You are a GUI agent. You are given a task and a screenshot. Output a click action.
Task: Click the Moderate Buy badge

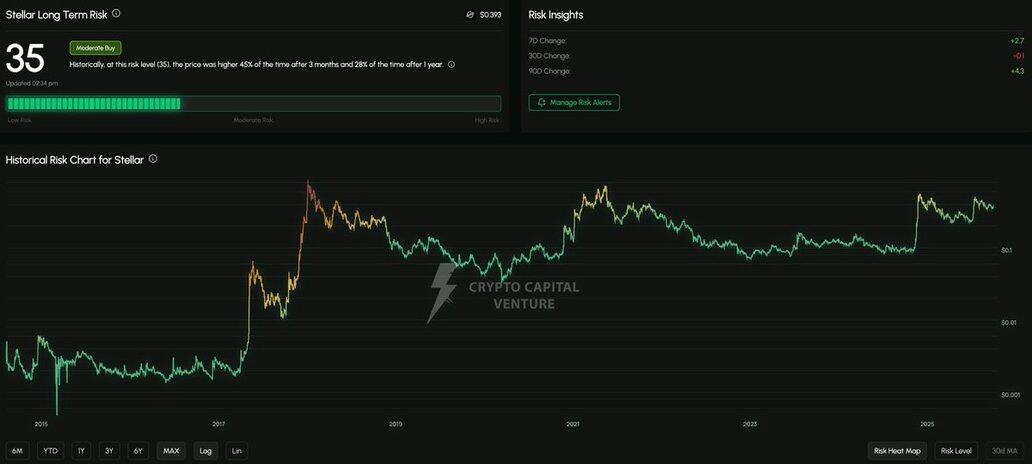(x=95, y=48)
